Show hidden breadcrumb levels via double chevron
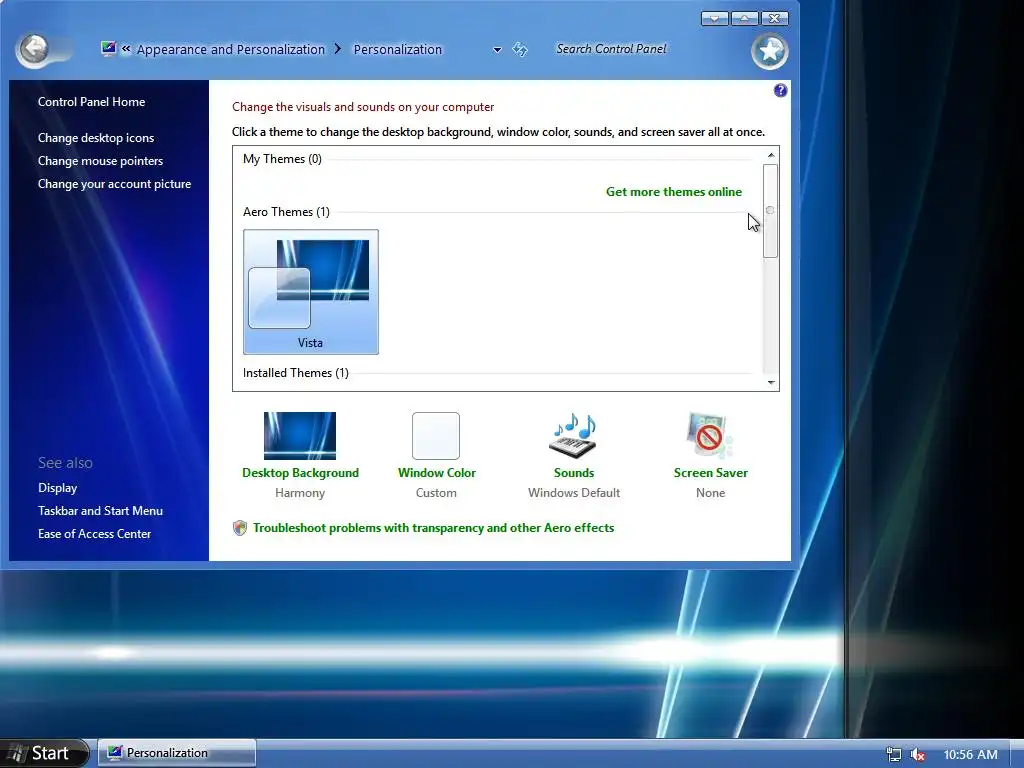Viewport: 1024px width, 768px height. click(126, 49)
